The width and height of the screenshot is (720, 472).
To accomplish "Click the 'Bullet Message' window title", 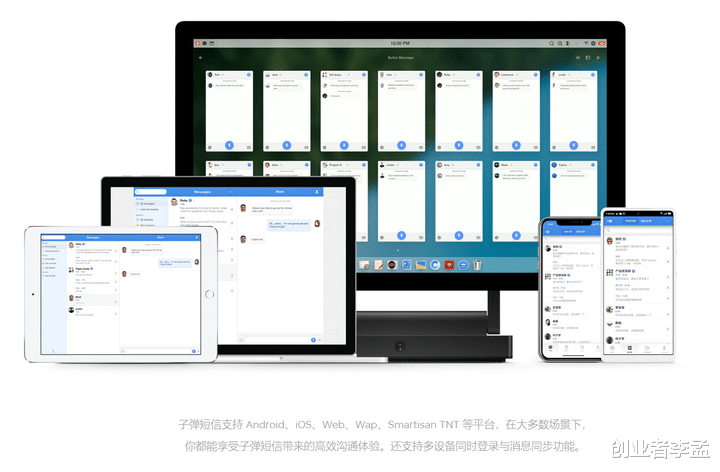I will (401, 58).
